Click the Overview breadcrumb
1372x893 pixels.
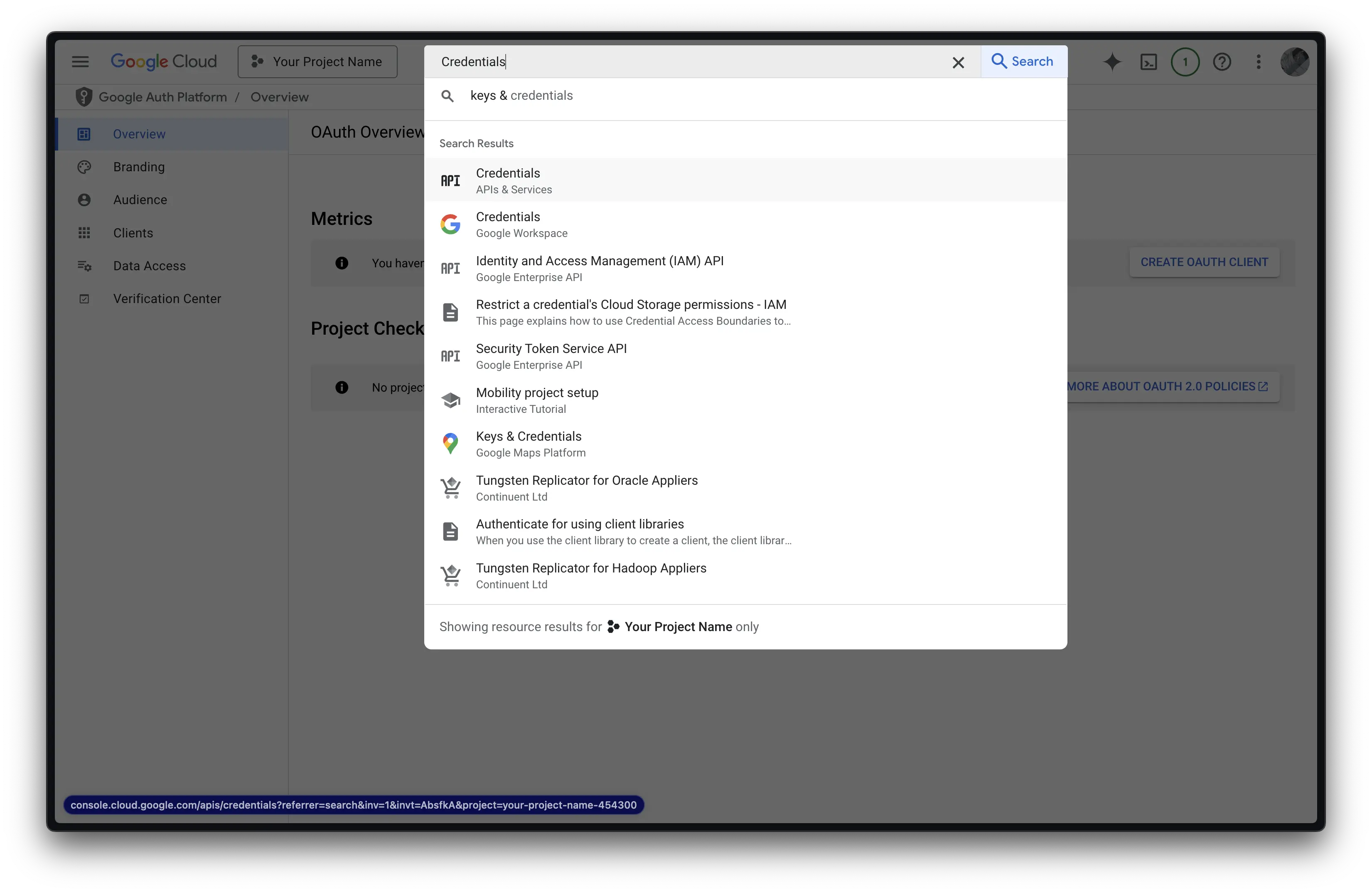click(x=280, y=97)
